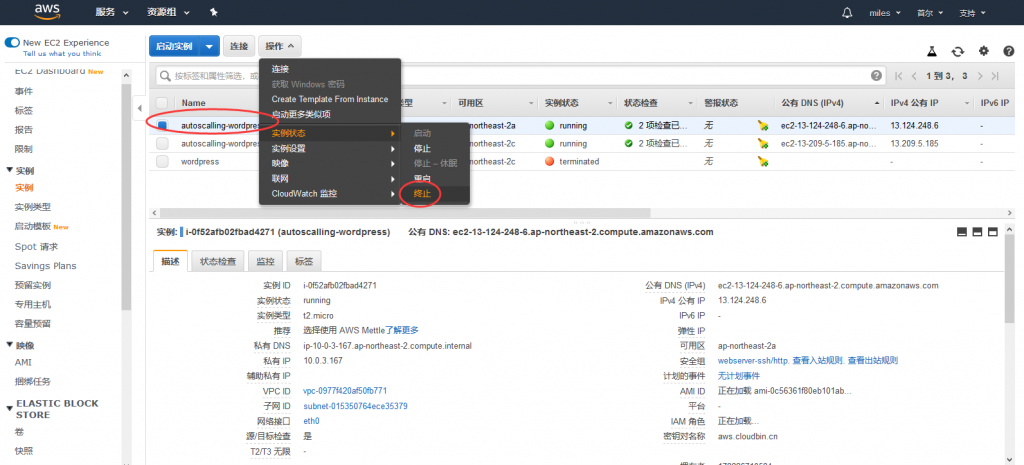
Task: Open the 资源组 resource groups dropdown
Action: pyautogui.click(x=168, y=12)
